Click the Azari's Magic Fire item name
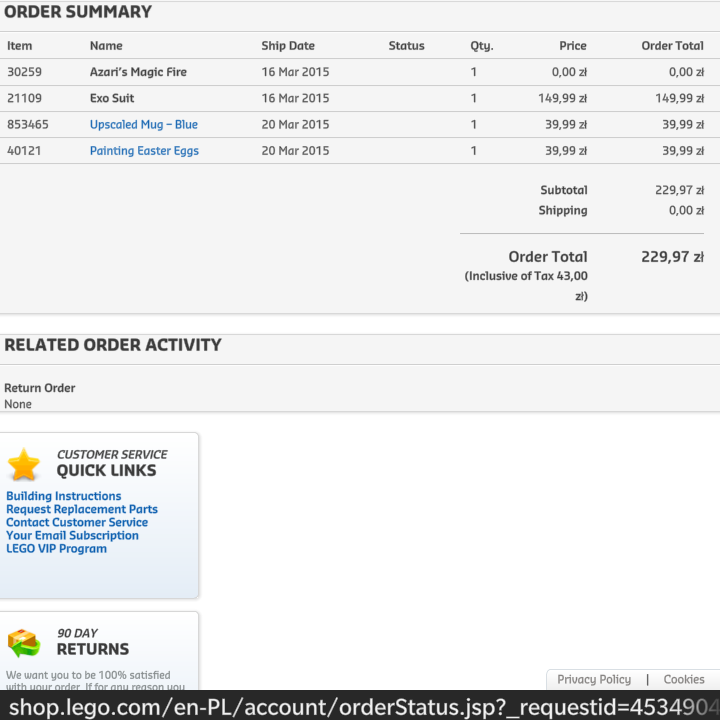 [138, 72]
